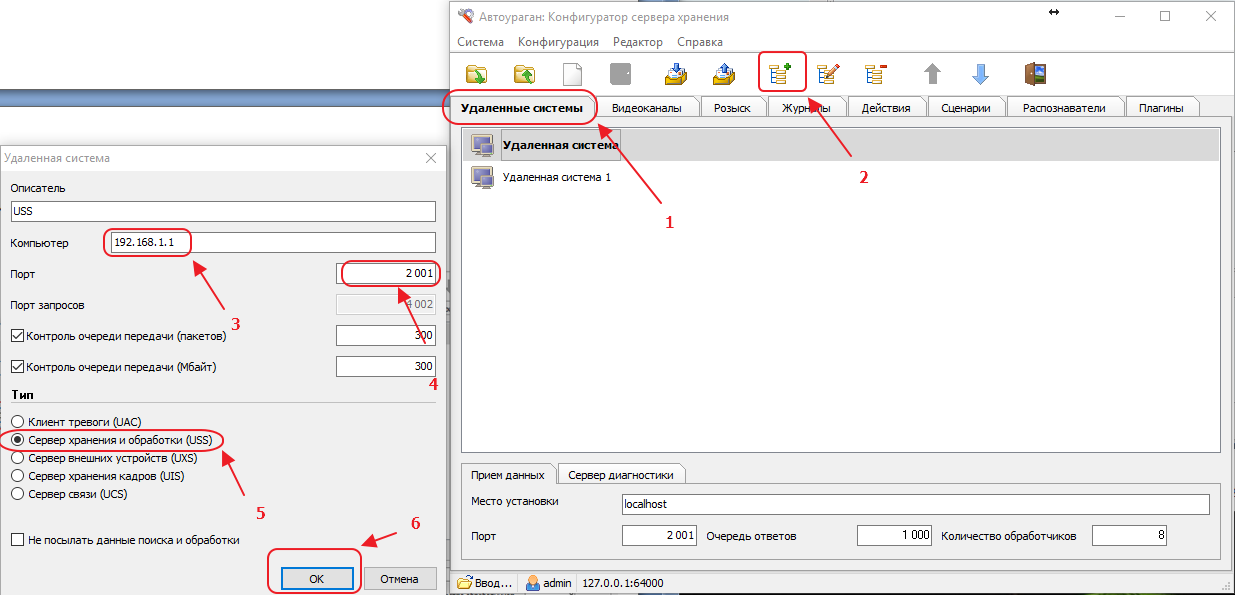Select 'Клиент тревоги (UAC)' radio button
Viewport: 1235px width, 595px height.
tap(17, 422)
